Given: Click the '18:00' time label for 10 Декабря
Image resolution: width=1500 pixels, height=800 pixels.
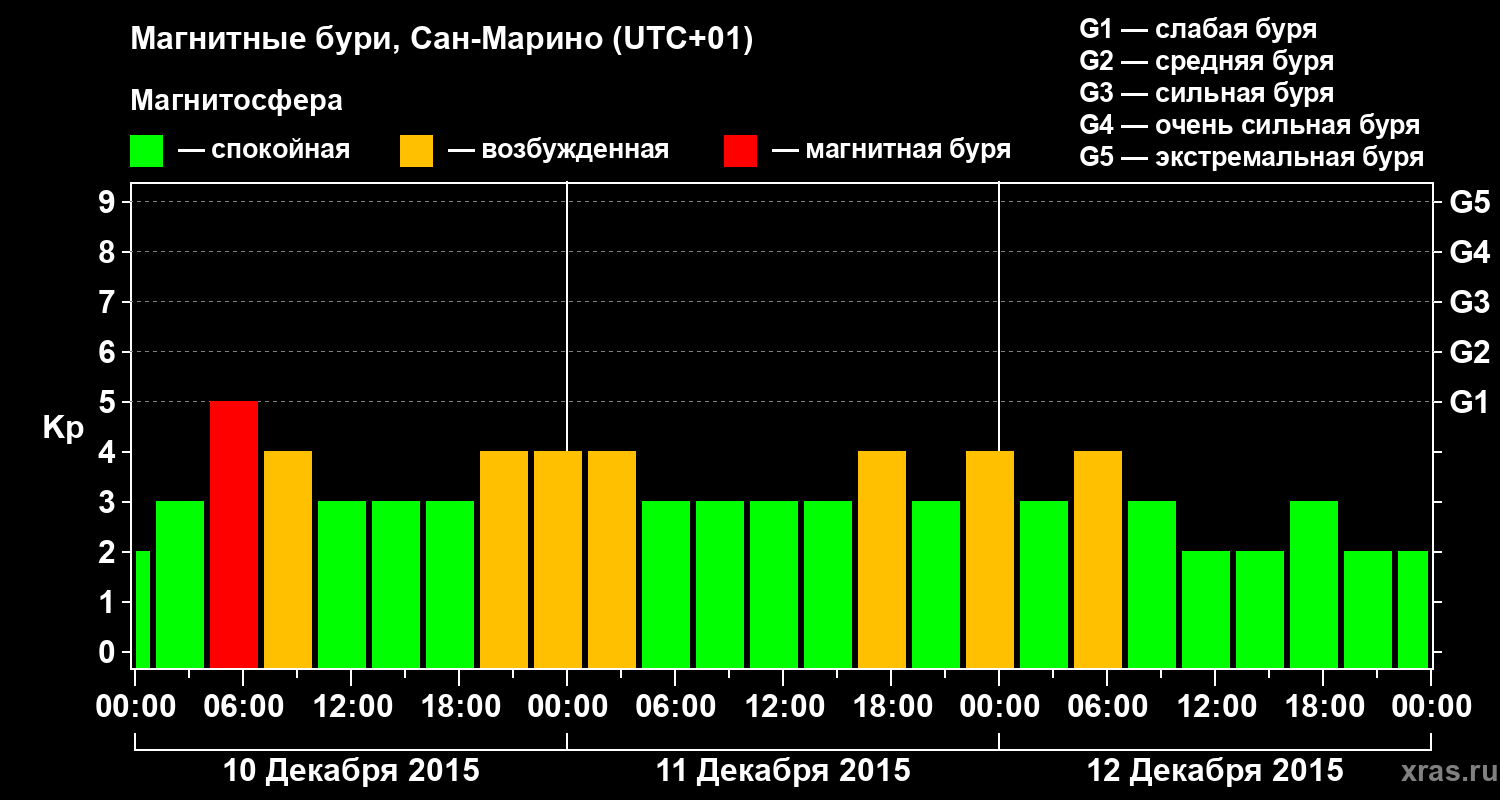Looking at the screenshot, I should pyautogui.click(x=459, y=707).
